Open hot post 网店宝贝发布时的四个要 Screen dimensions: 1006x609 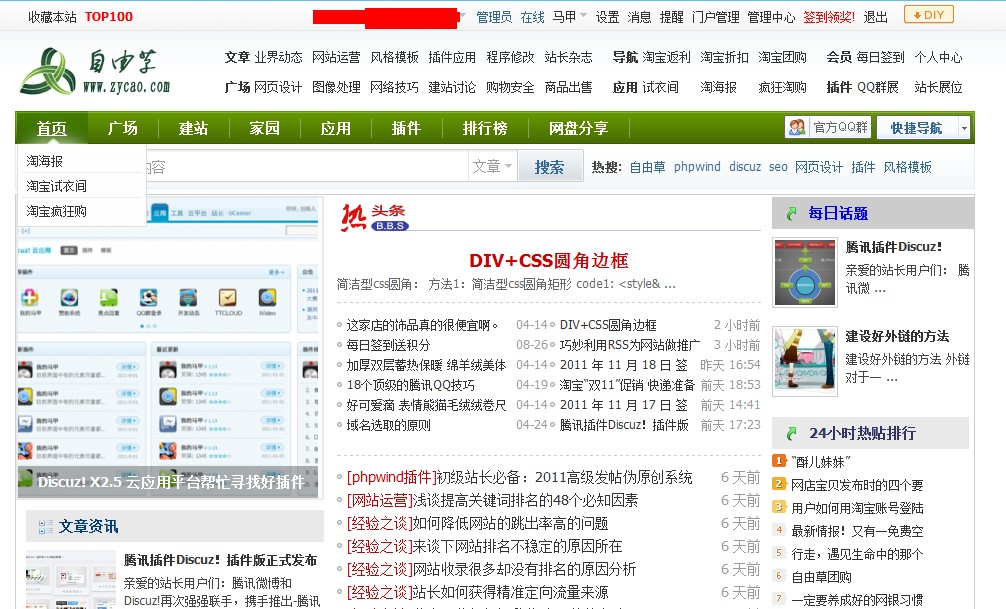[x=857, y=485]
